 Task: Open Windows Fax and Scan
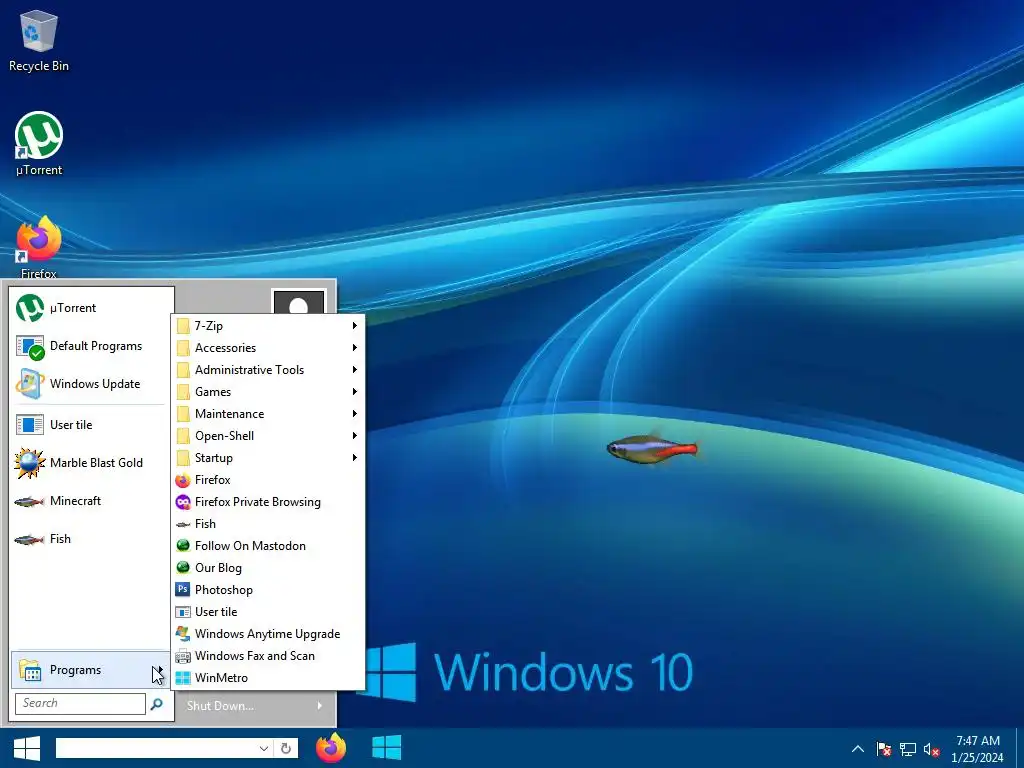268,656
